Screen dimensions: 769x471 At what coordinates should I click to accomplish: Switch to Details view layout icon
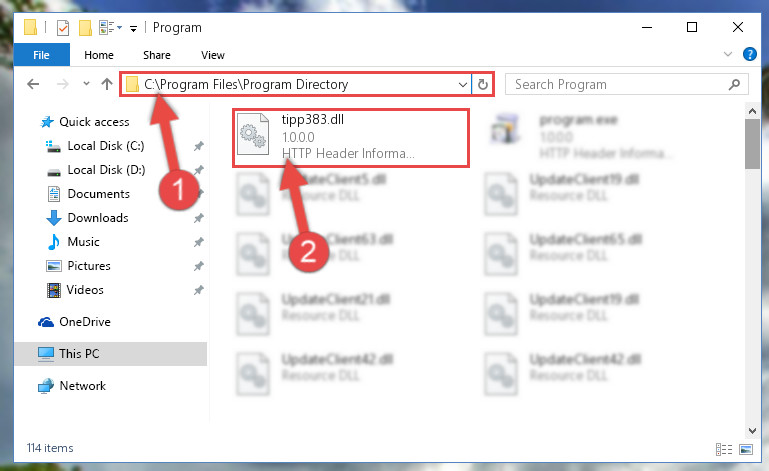[x=723, y=449]
